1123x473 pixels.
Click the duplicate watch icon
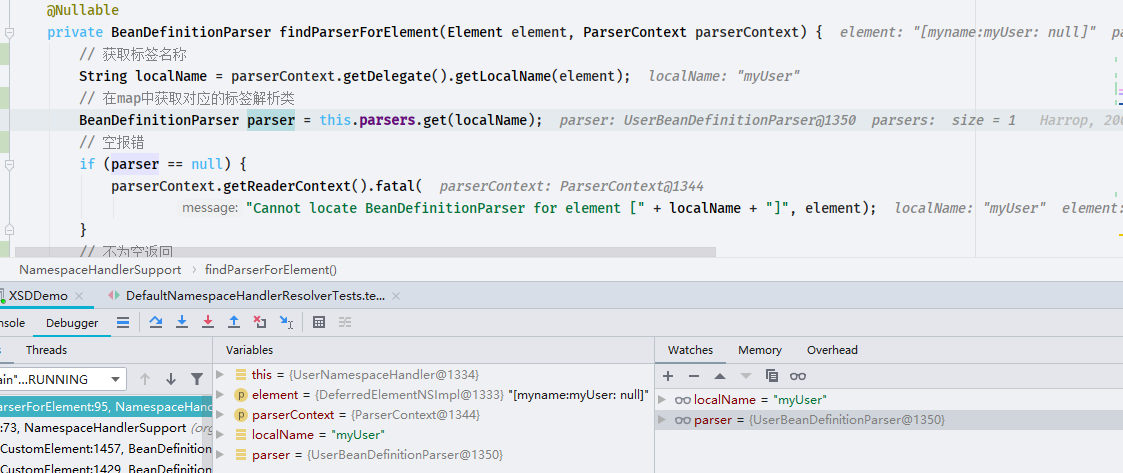771,376
